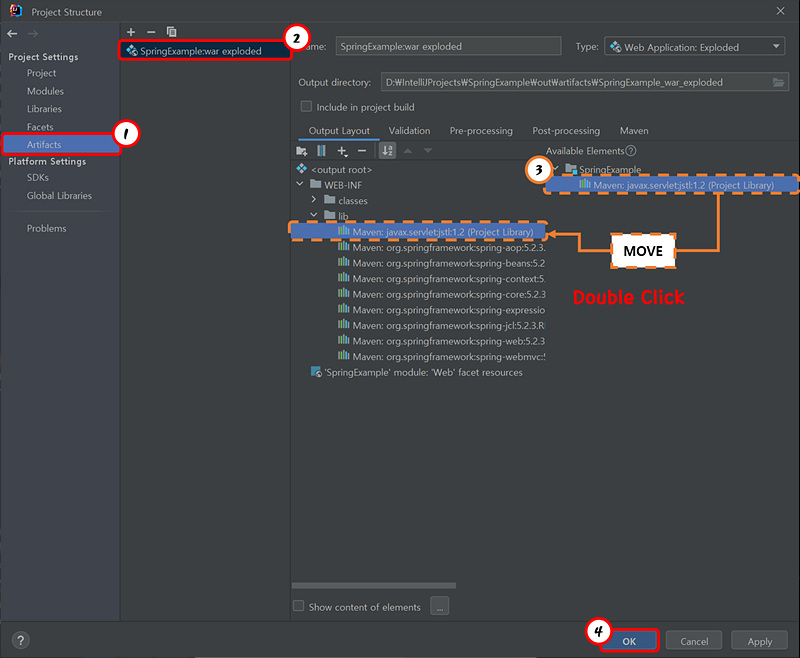Open help for Available Elements

pyautogui.click(x=631, y=151)
